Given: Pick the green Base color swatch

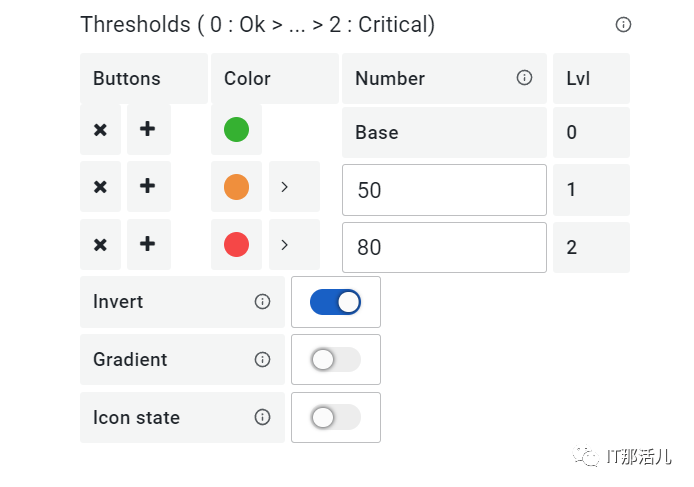Looking at the screenshot, I should (x=236, y=130).
